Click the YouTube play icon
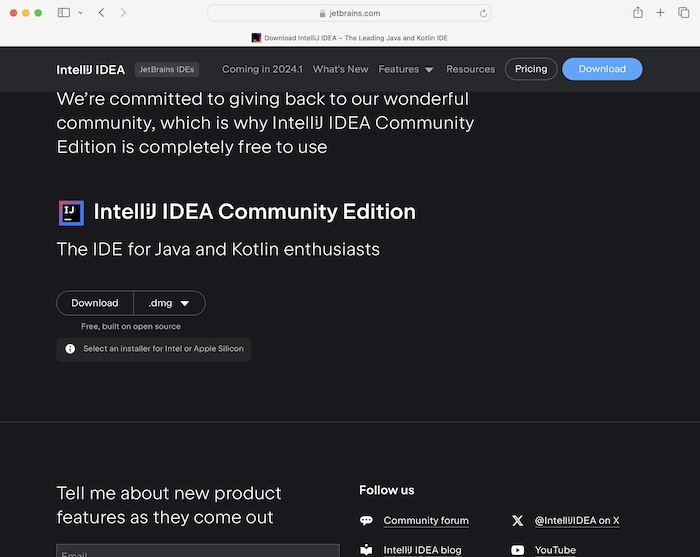Image resolution: width=700 pixels, height=557 pixels. pyautogui.click(x=517, y=550)
